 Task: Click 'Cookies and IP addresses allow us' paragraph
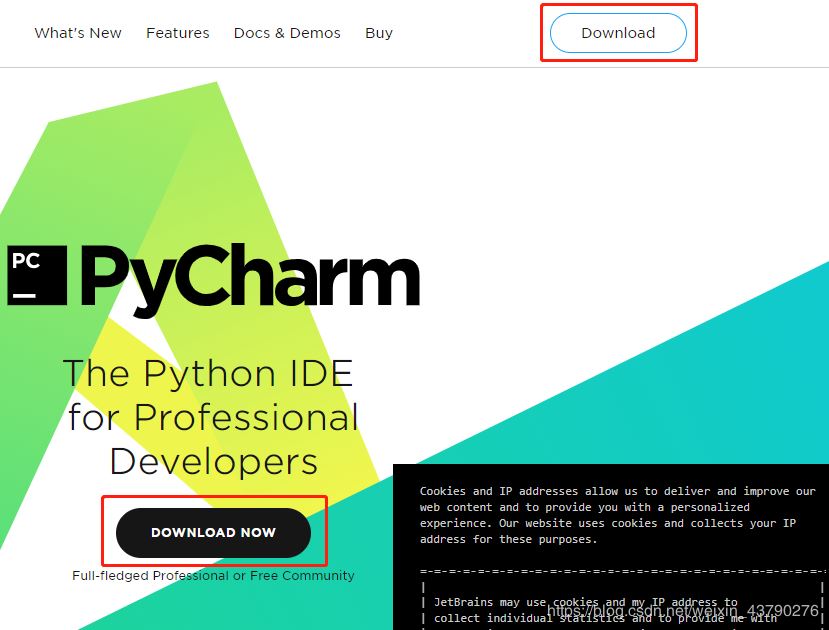618,515
